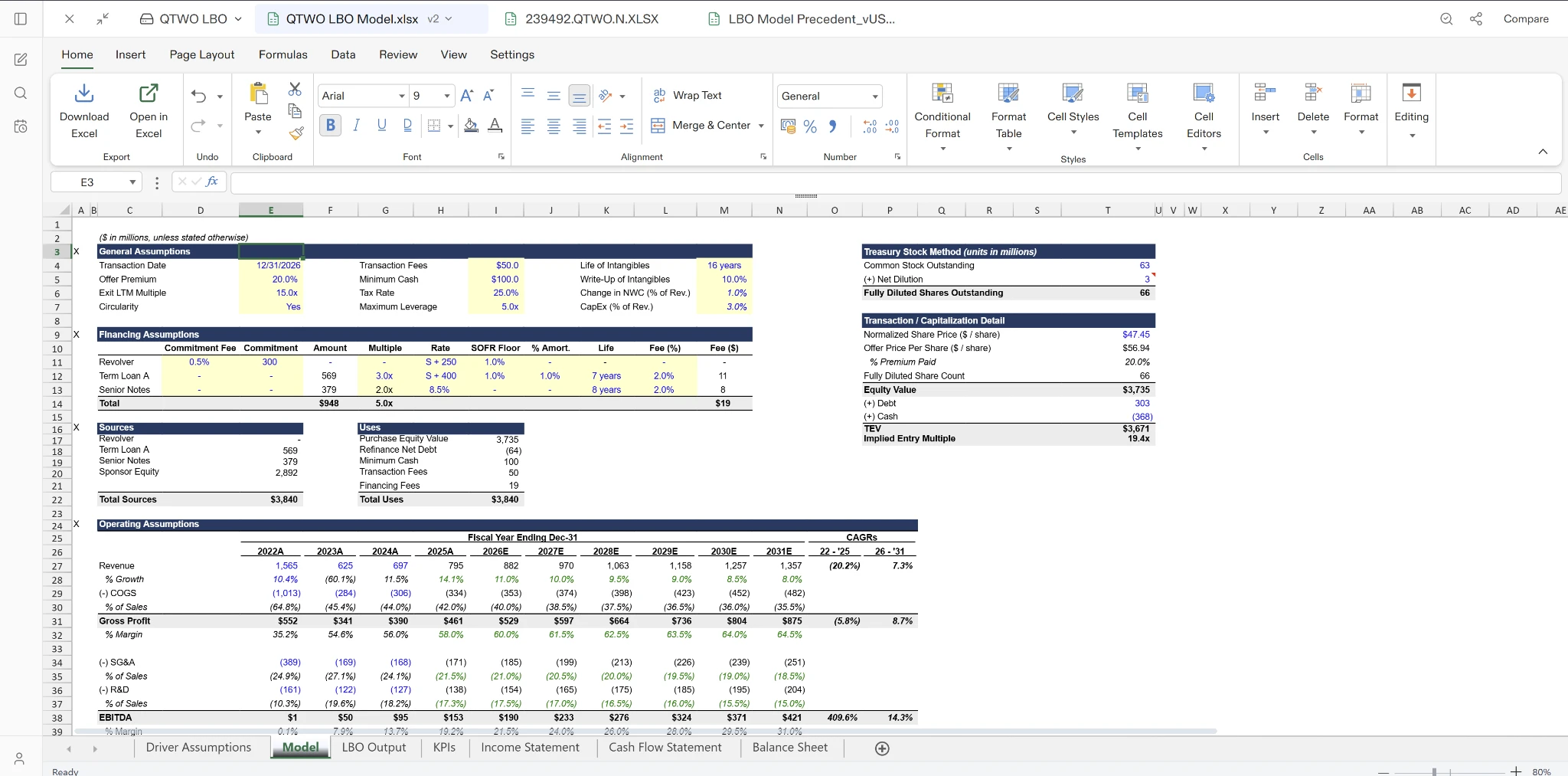Click the Format Painter brush icon

(296, 133)
